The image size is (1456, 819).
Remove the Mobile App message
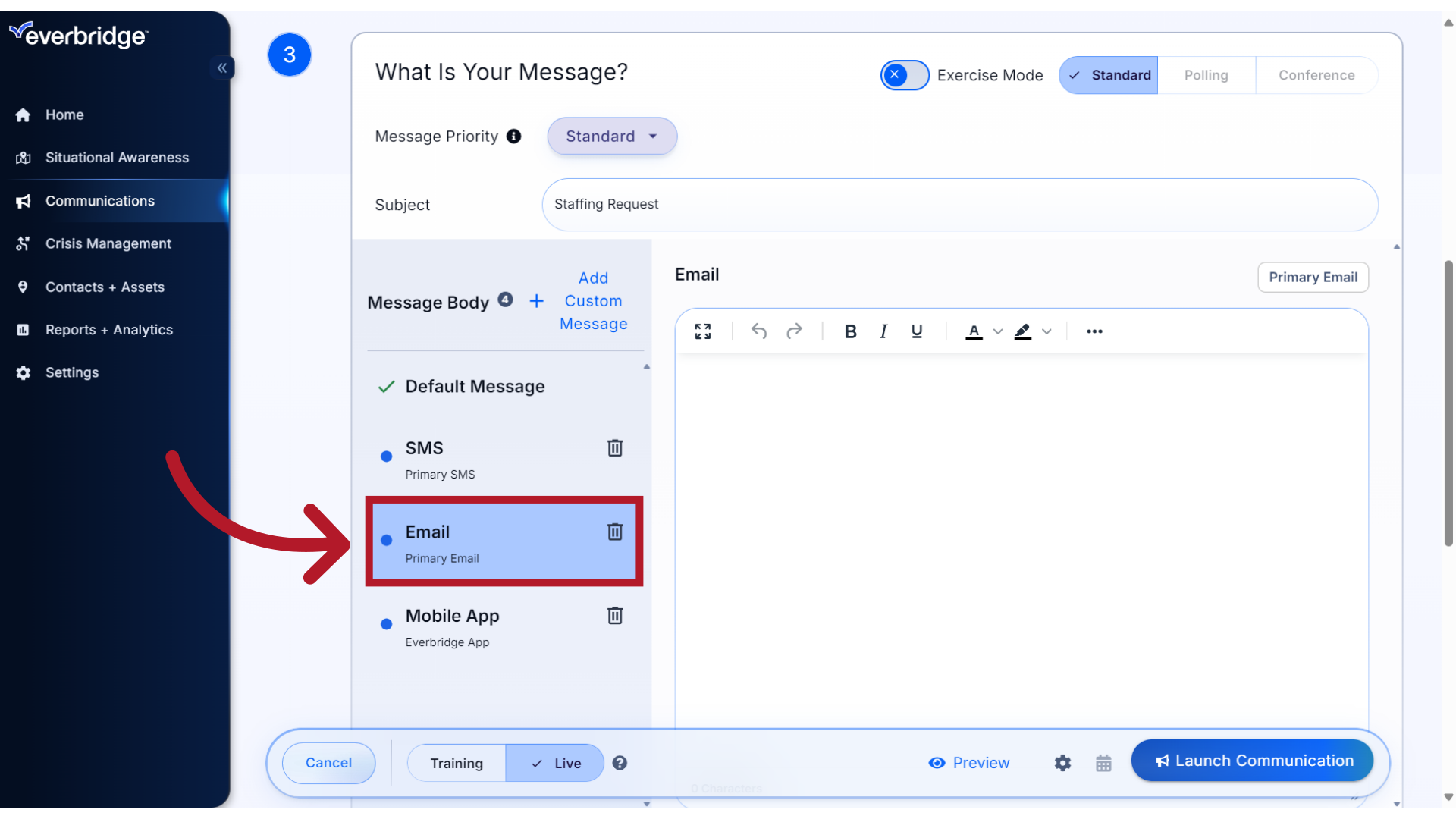click(615, 616)
